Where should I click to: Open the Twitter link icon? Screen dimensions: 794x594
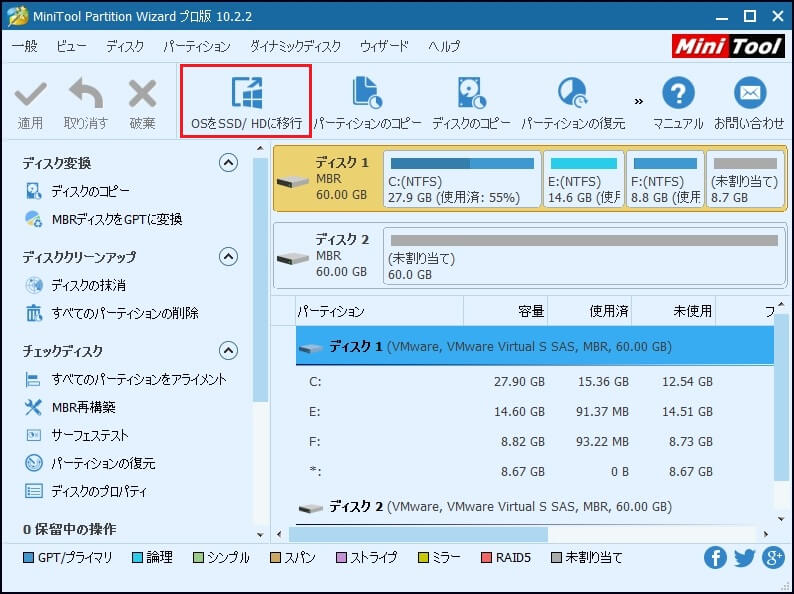pos(744,558)
